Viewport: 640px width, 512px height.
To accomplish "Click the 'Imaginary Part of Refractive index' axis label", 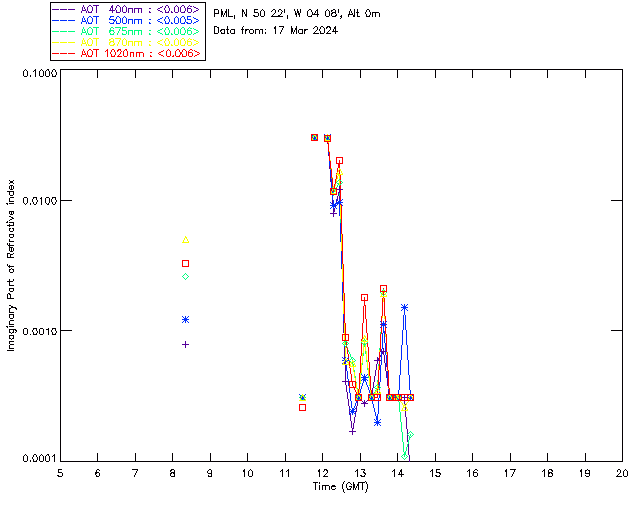I will tap(11, 265).
